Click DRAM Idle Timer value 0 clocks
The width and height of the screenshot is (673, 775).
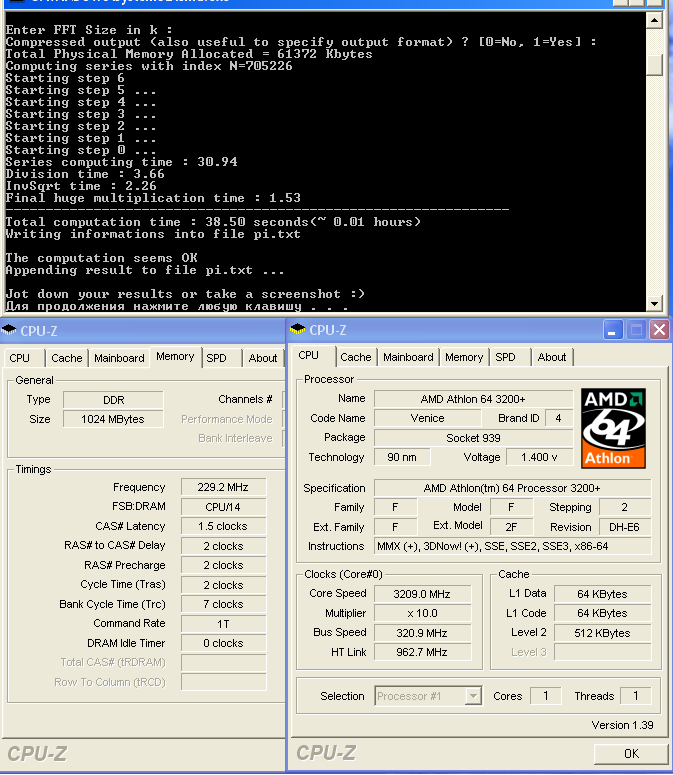click(x=223, y=643)
